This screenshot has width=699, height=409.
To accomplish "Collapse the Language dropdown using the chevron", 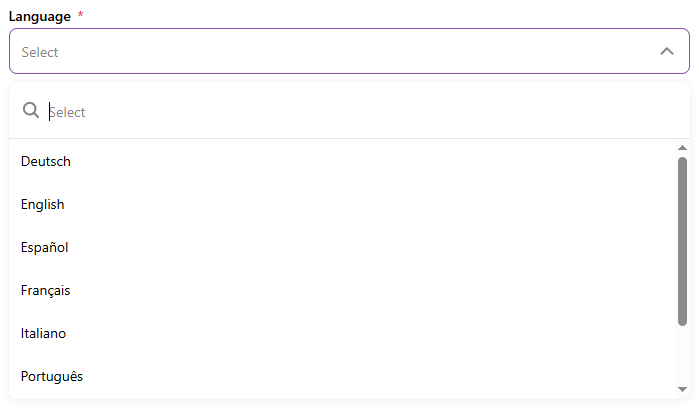I will tap(667, 51).
